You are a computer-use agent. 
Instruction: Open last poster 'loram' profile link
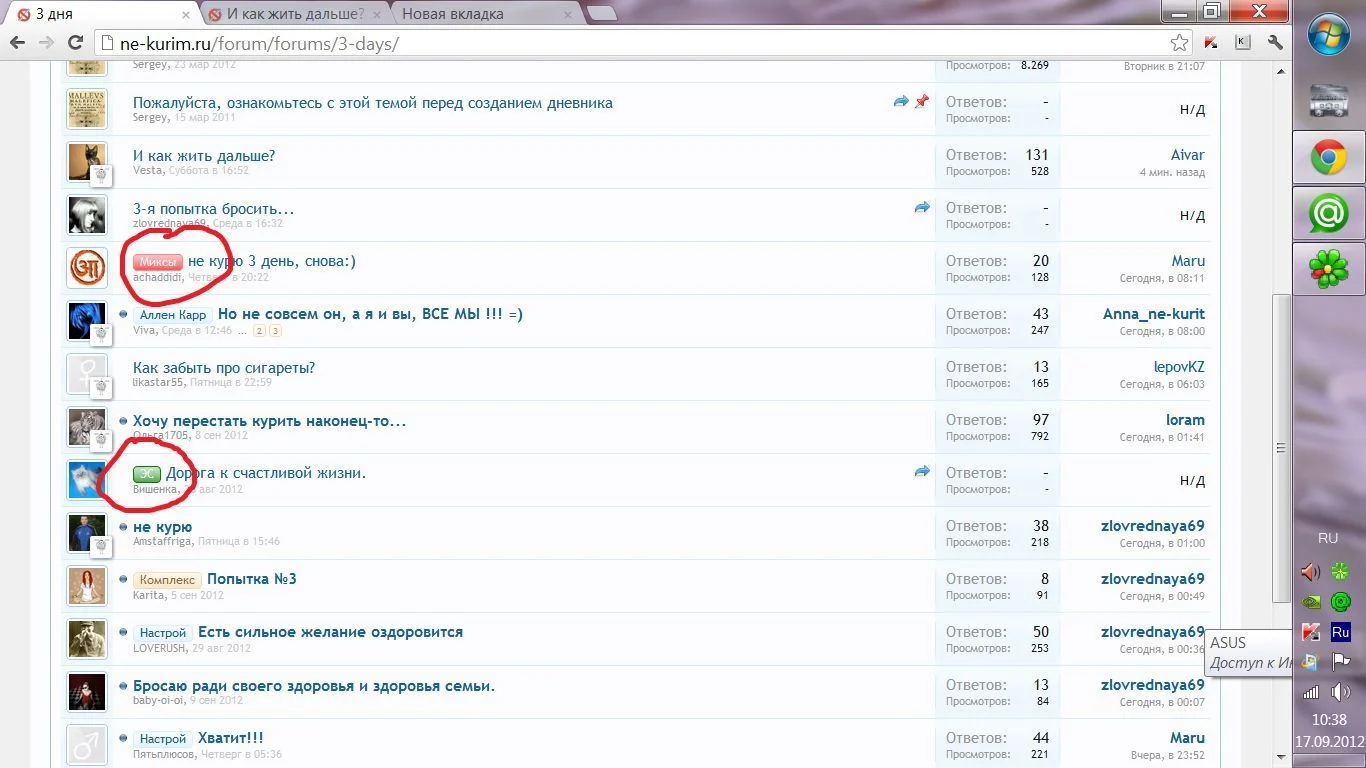coord(1185,420)
